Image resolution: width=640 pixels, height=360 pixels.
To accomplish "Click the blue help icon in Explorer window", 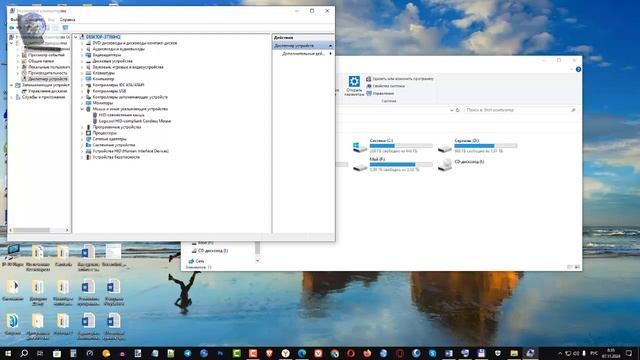I will 578,69.
